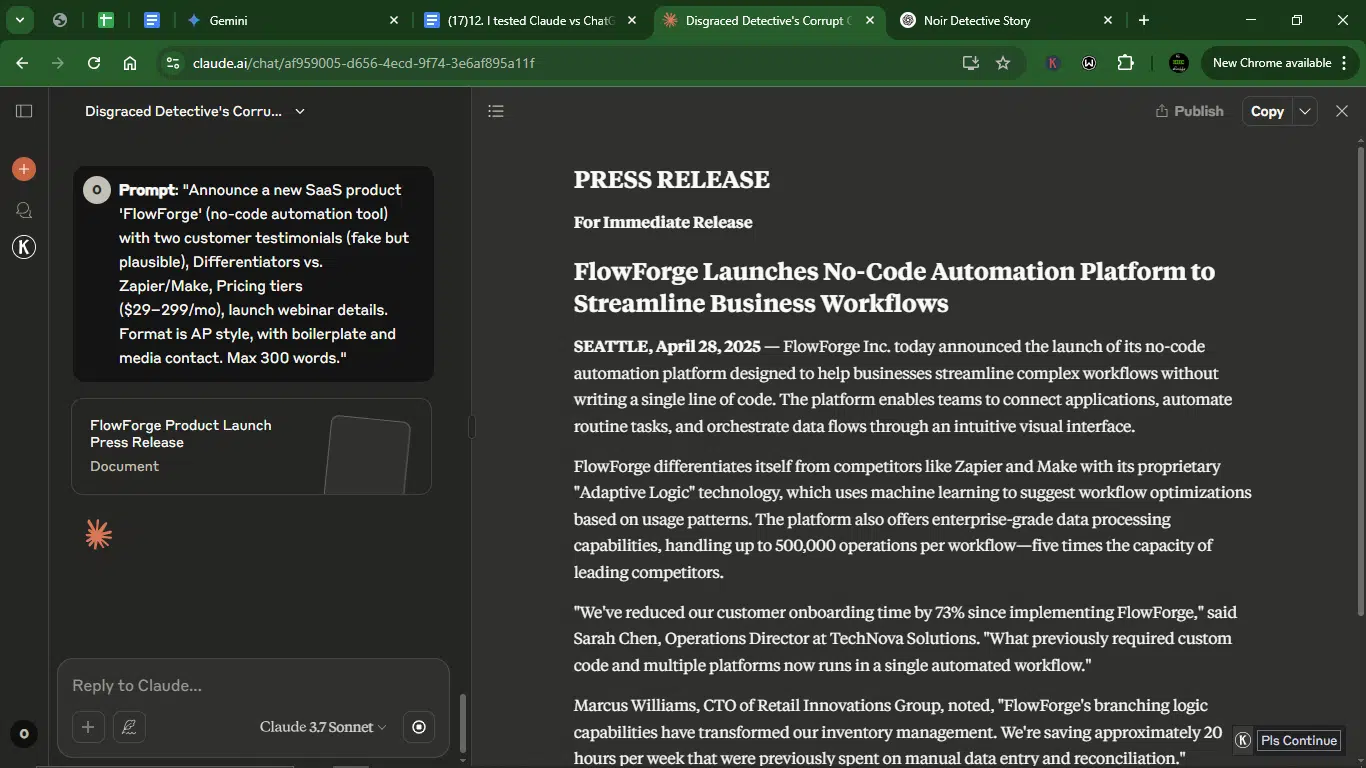Click the prompt message avatar O
The image size is (1366, 768).
[x=97, y=190]
